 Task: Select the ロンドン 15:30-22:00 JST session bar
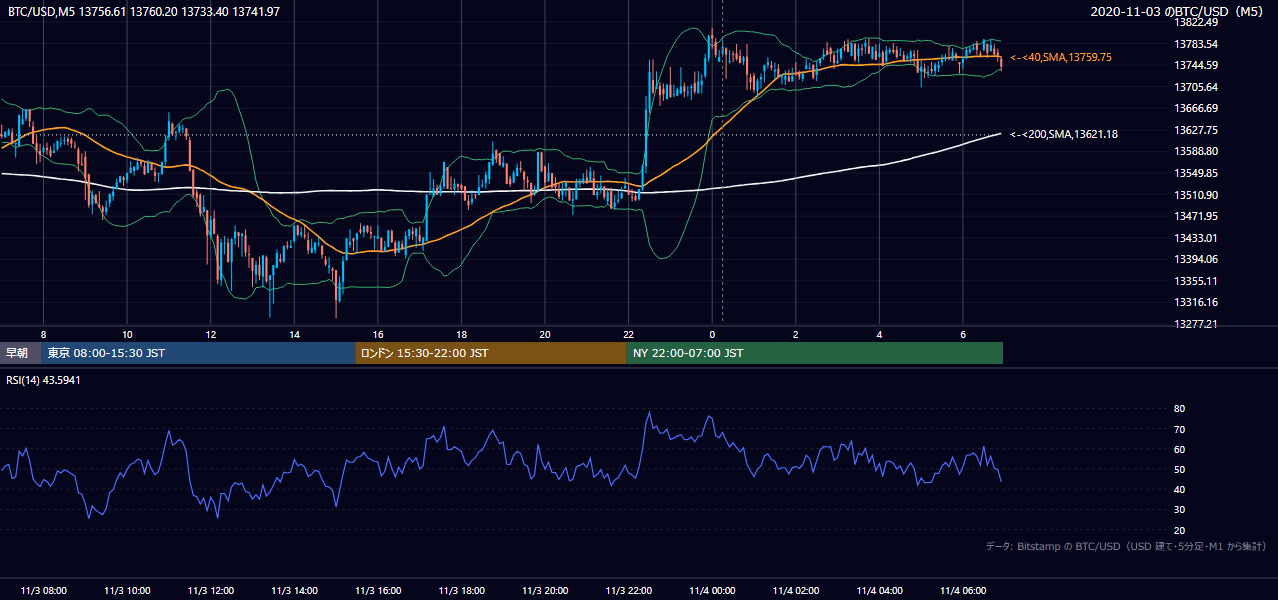[491, 353]
